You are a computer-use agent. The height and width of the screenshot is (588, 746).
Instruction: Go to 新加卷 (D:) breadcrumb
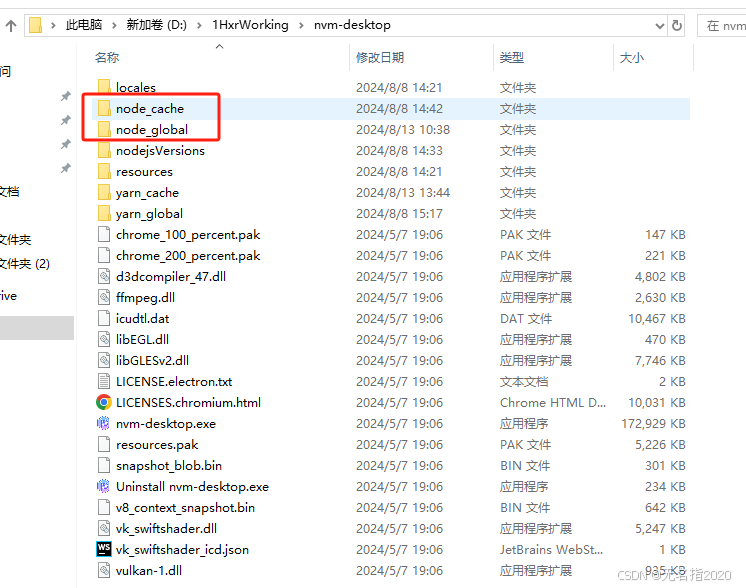[157, 25]
